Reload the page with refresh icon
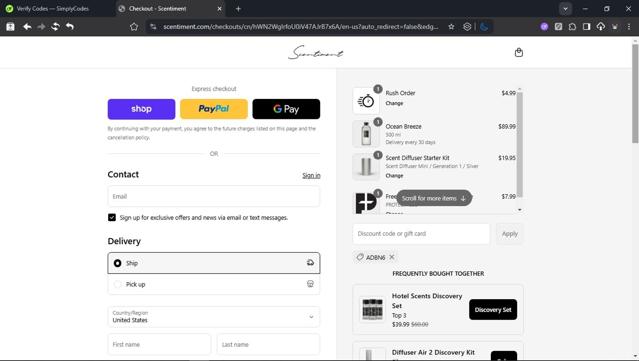 (x=55, y=26)
